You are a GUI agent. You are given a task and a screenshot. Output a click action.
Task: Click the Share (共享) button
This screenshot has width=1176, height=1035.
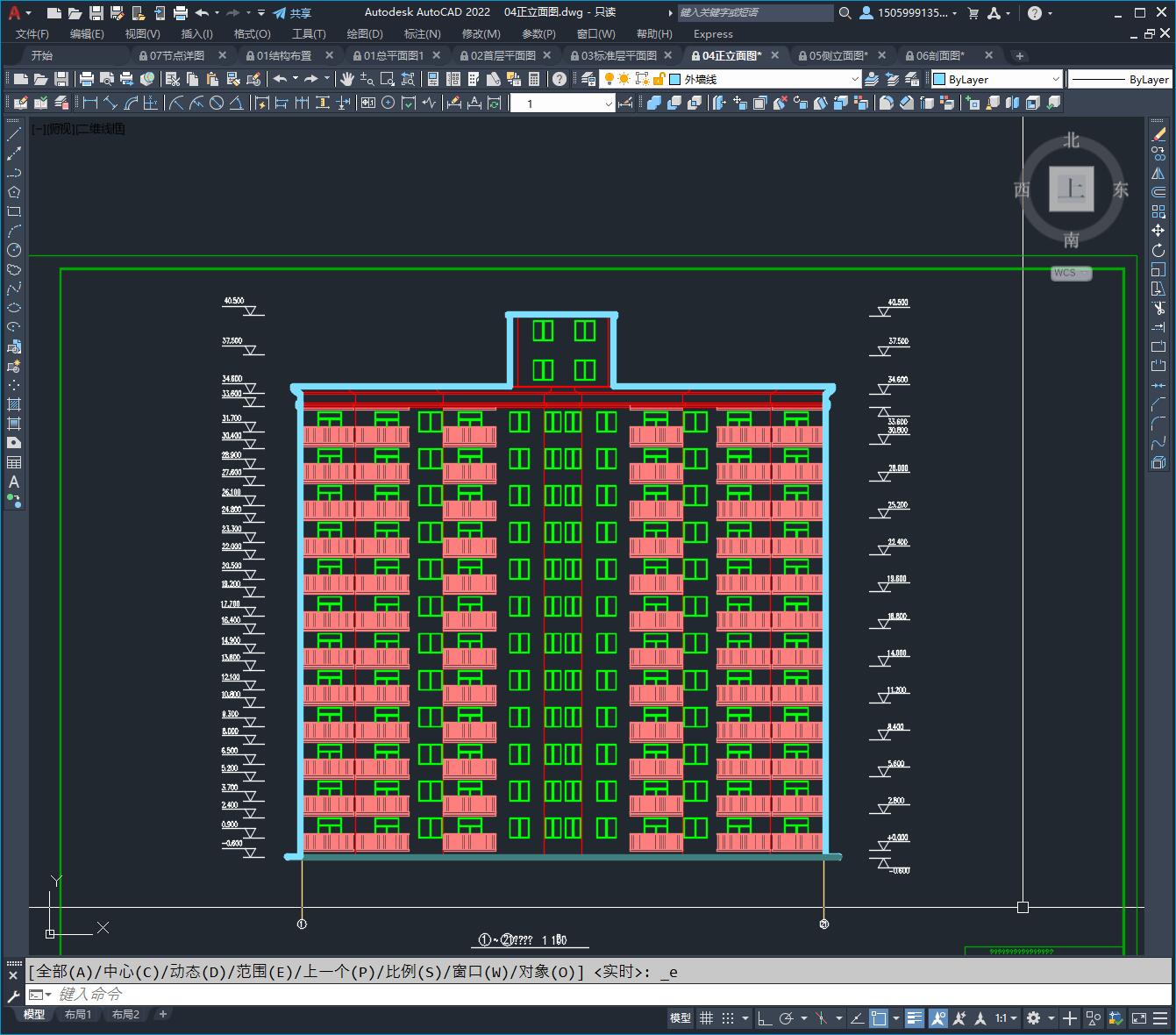(x=292, y=13)
